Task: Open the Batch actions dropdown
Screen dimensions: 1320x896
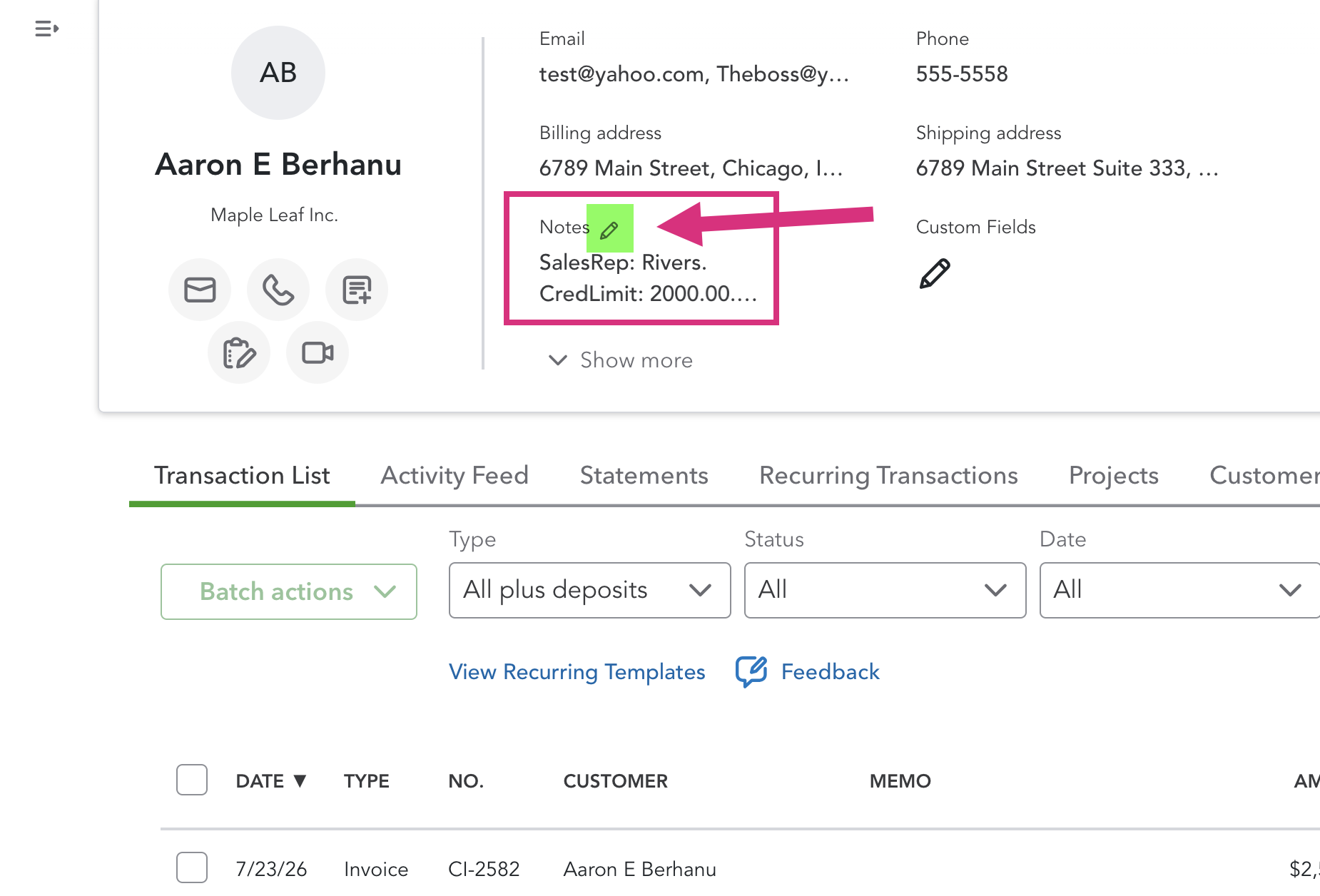Action: [289, 591]
